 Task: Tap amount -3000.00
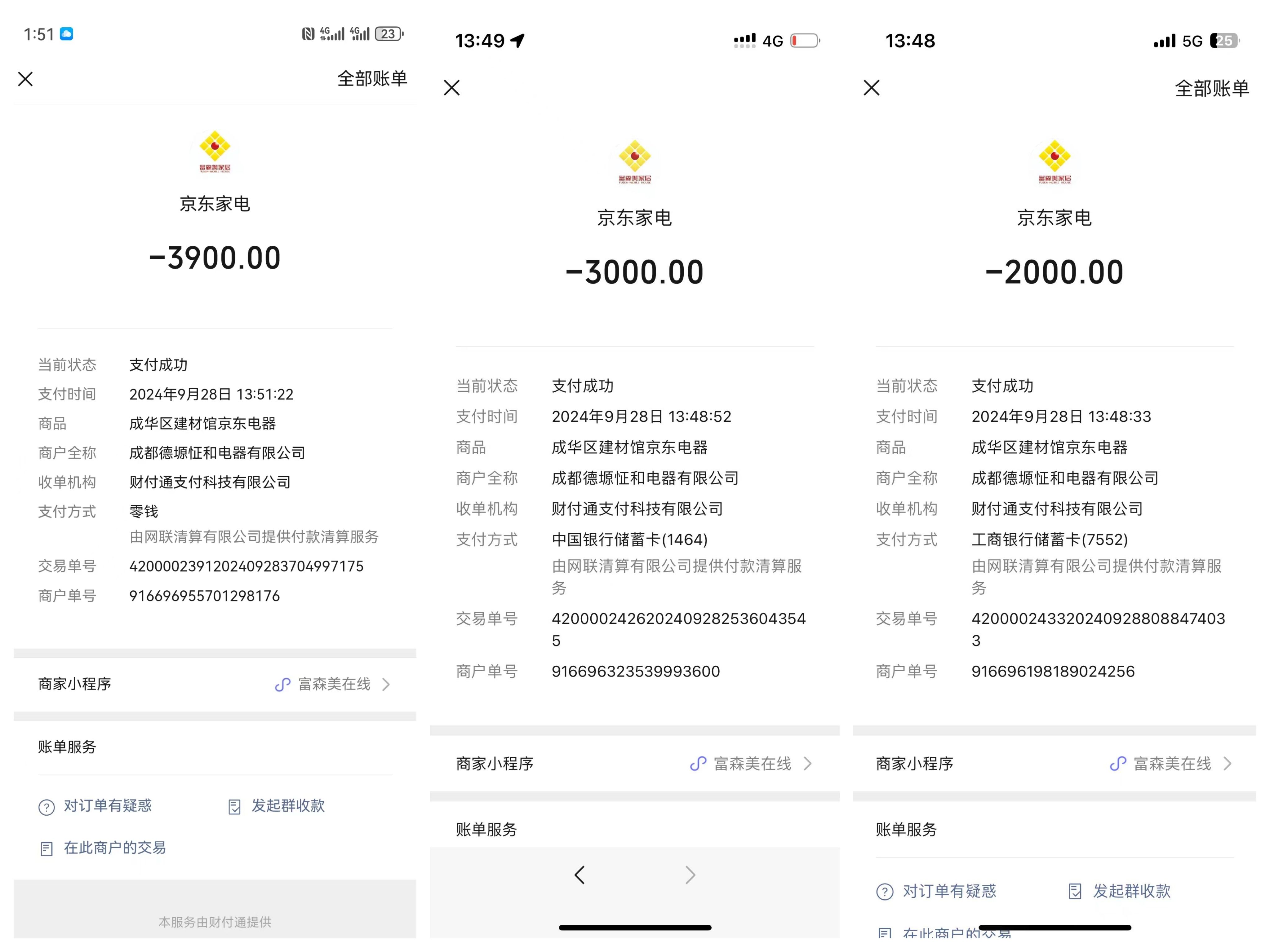tap(634, 272)
